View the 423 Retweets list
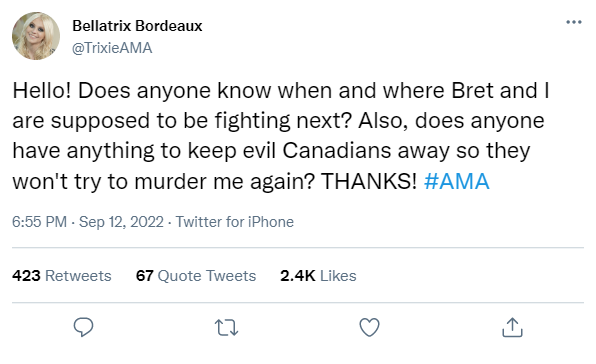Screen dimensions: 596x364 pos(62,276)
